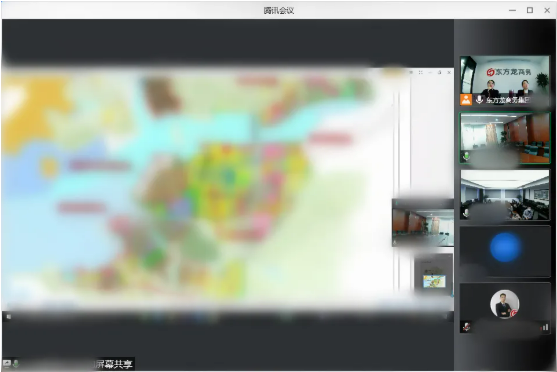Click the profile photo avatar of last participant
Screen dimensions: 557x372
click(504, 304)
